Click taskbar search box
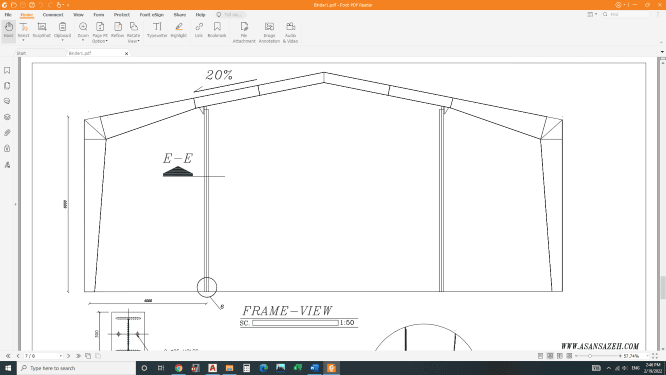 click(76, 368)
